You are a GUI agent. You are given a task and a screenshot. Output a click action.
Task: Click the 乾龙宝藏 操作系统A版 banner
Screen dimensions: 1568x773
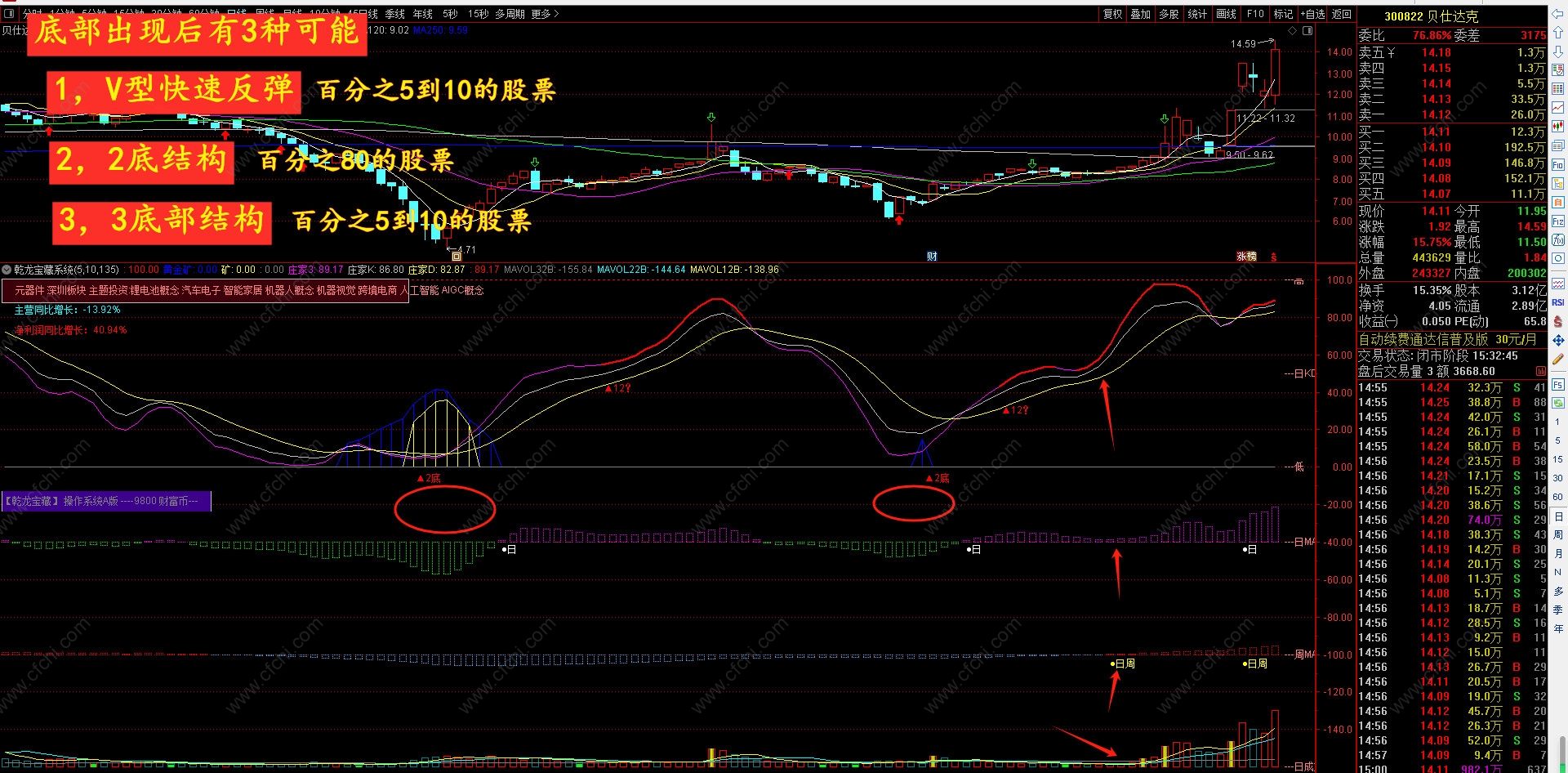coord(106,501)
